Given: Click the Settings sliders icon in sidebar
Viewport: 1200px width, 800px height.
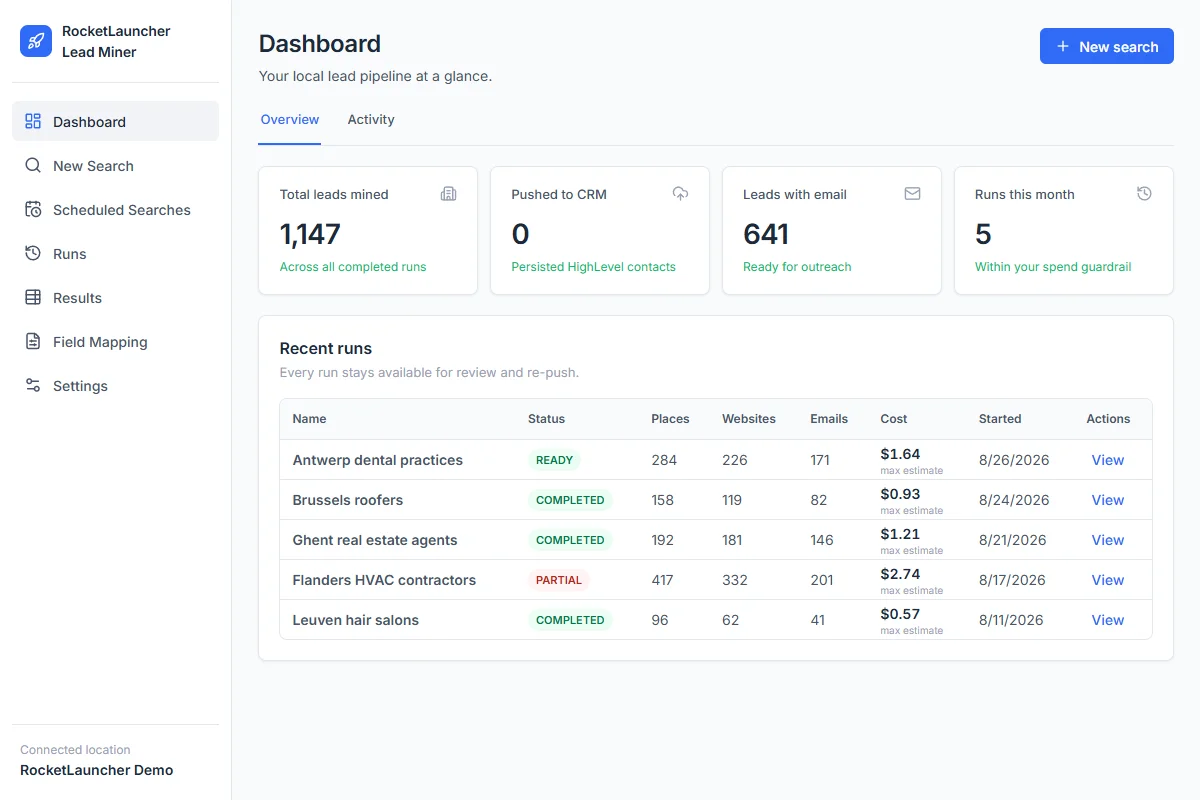Looking at the screenshot, I should tap(33, 385).
